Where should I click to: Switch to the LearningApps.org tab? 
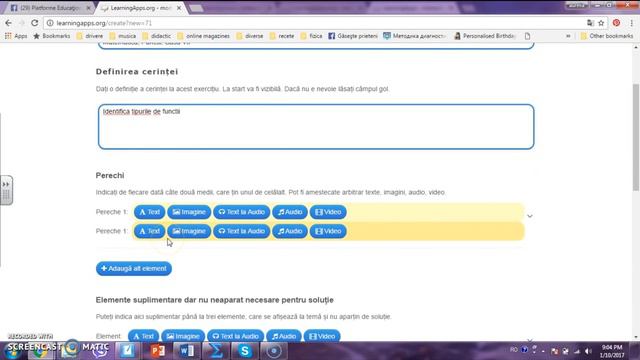coord(141,8)
